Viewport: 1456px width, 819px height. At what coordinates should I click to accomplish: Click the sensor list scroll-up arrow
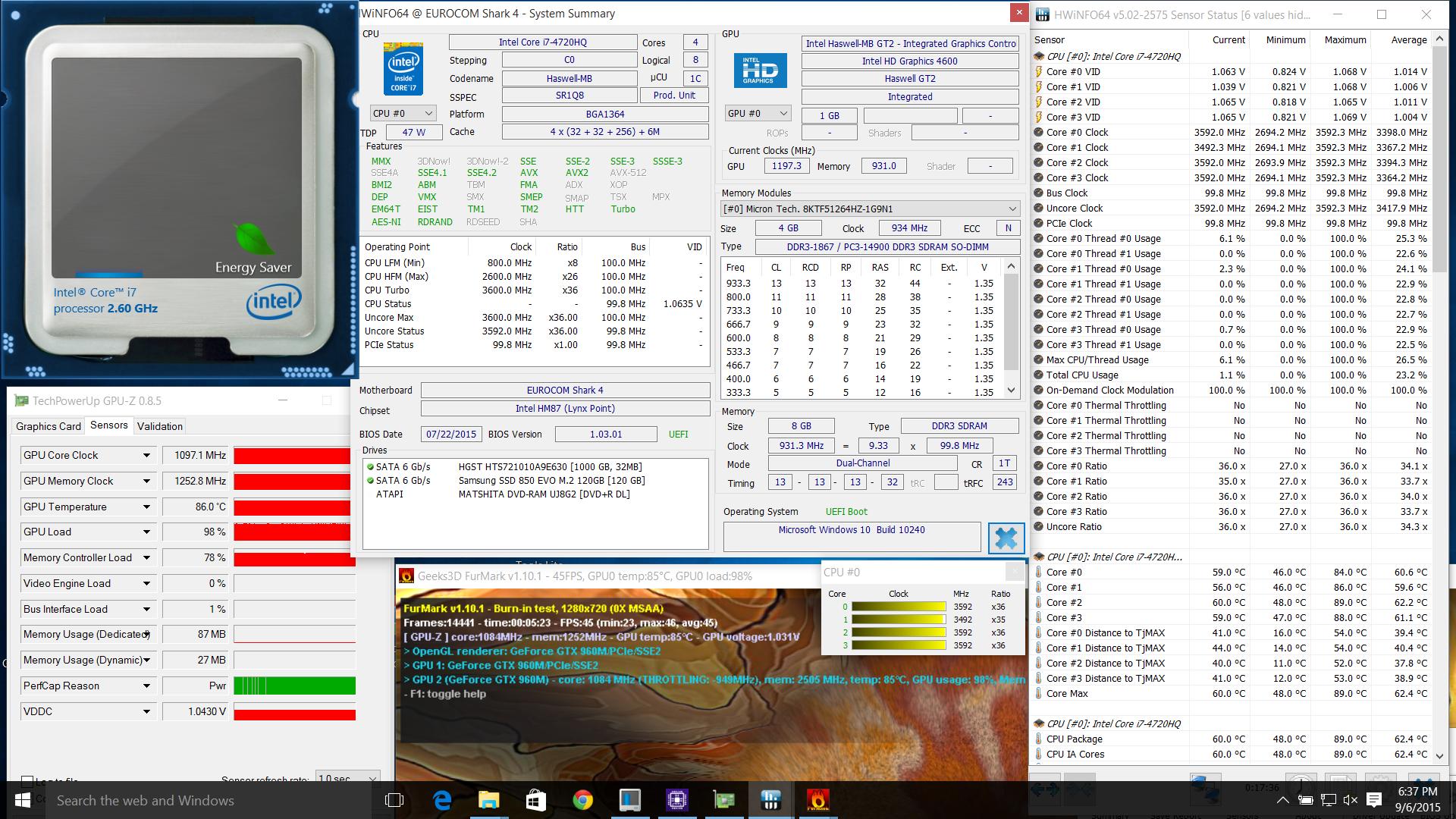pos(1440,38)
